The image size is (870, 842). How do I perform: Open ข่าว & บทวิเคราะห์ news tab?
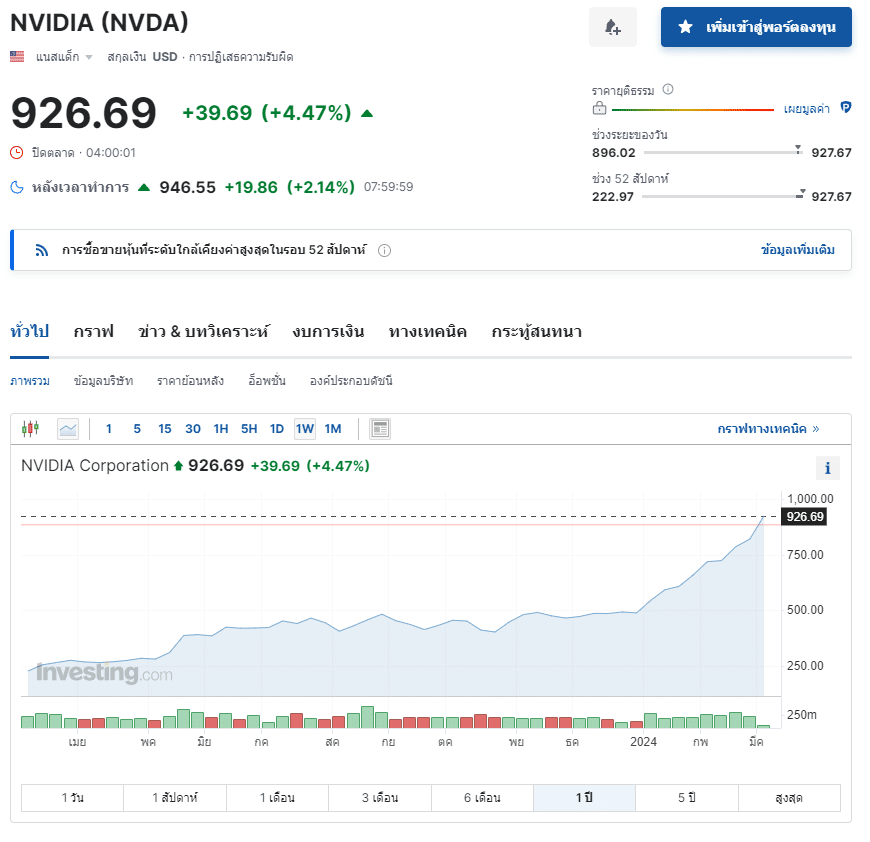(x=204, y=332)
